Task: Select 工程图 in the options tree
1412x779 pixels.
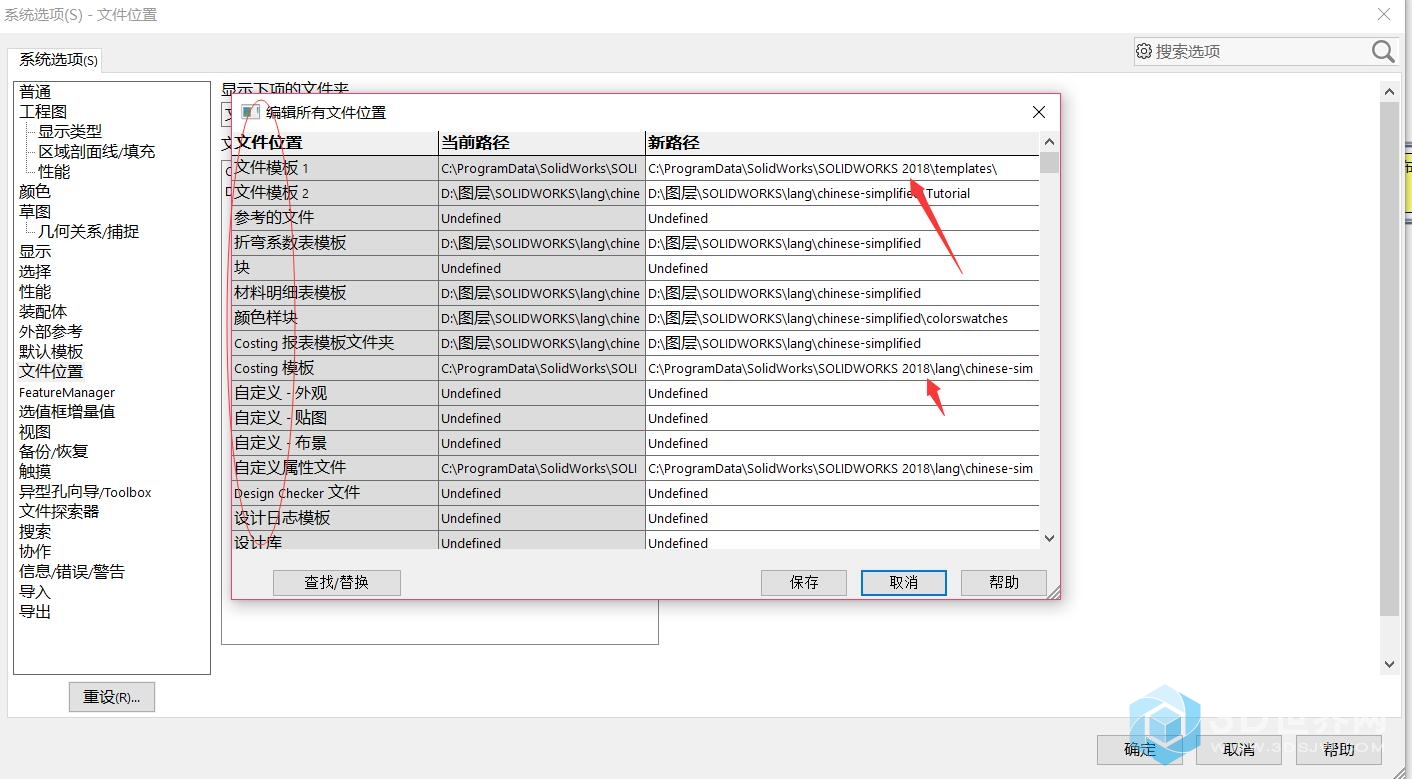Action: pyautogui.click(x=43, y=112)
